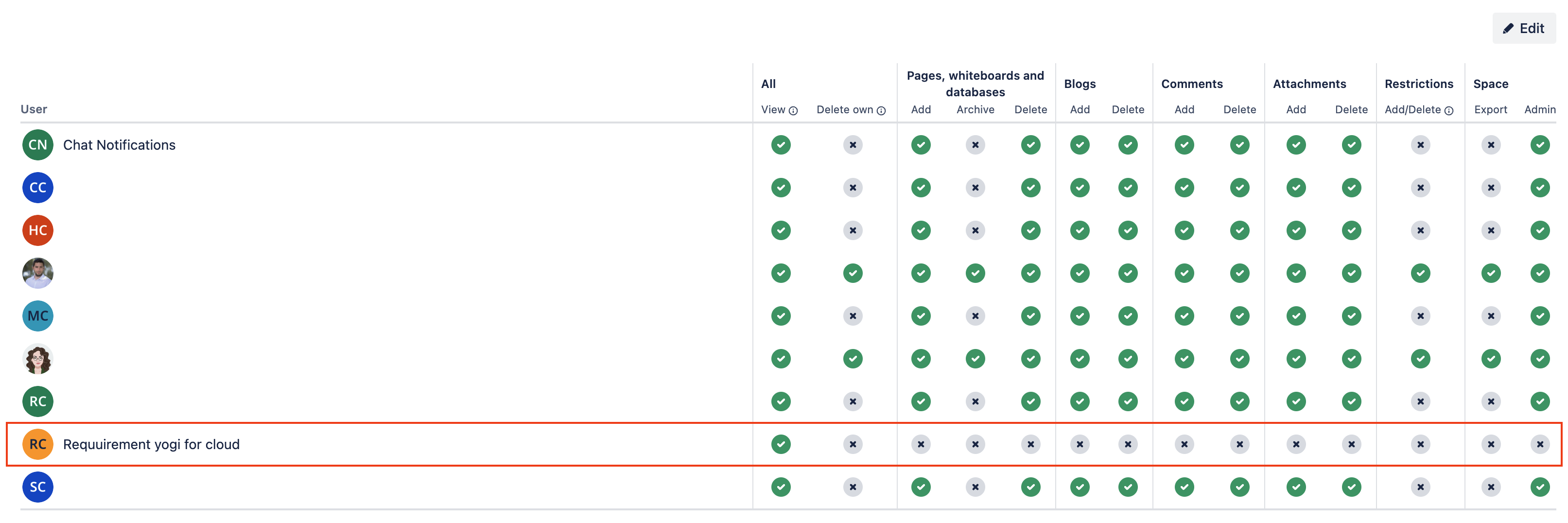Click the green RC user avatar
The image size is (1568, 523).
[x=38, y=401]
